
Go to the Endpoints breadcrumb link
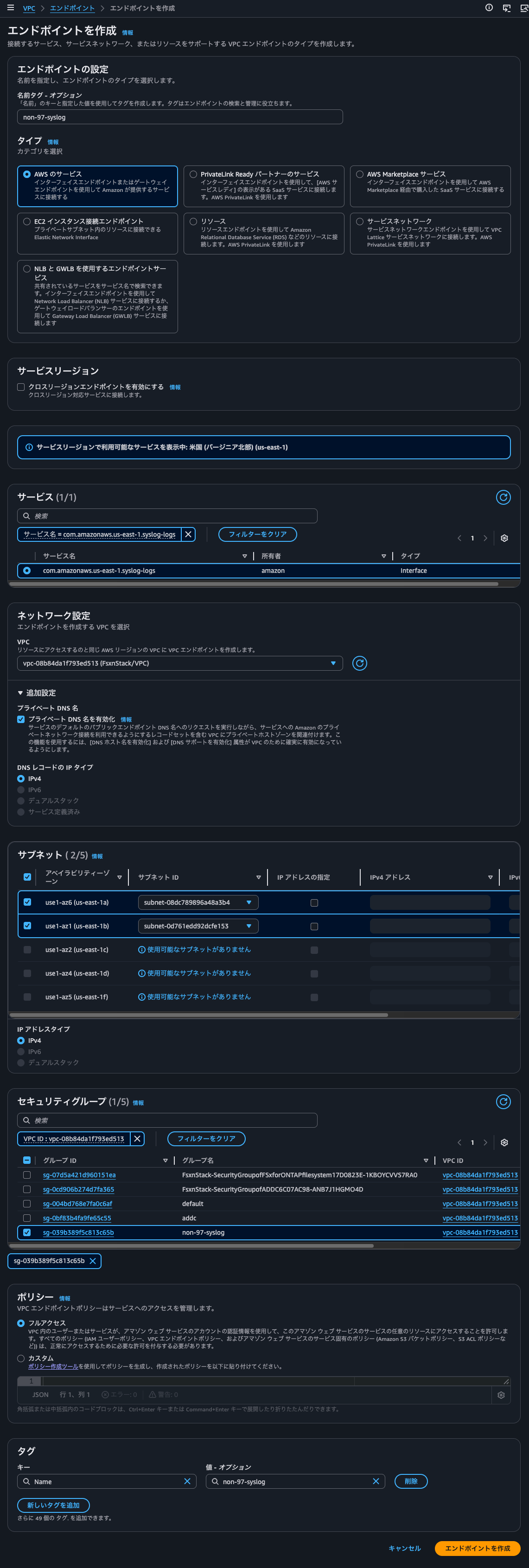coord(72,8)
